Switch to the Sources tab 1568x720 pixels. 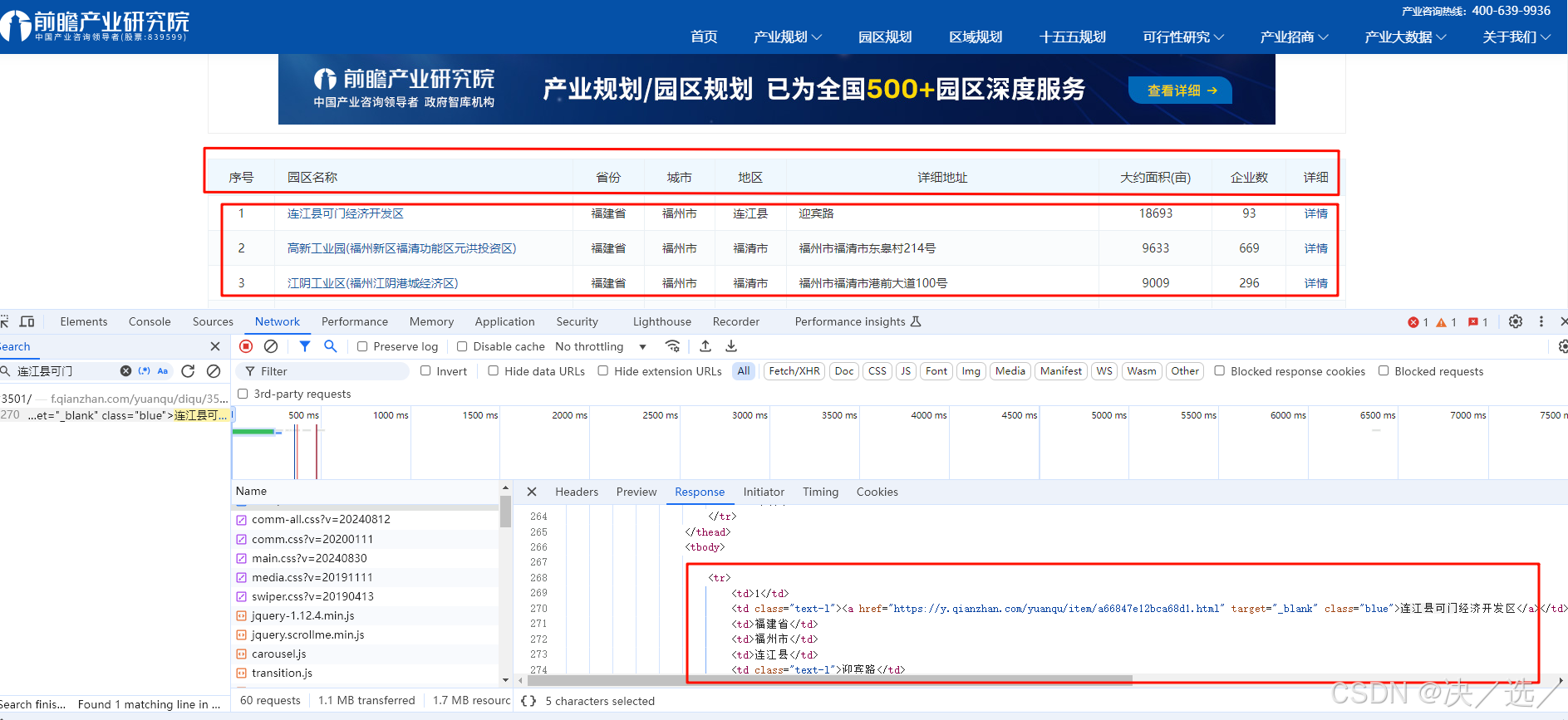coord(213,321)
